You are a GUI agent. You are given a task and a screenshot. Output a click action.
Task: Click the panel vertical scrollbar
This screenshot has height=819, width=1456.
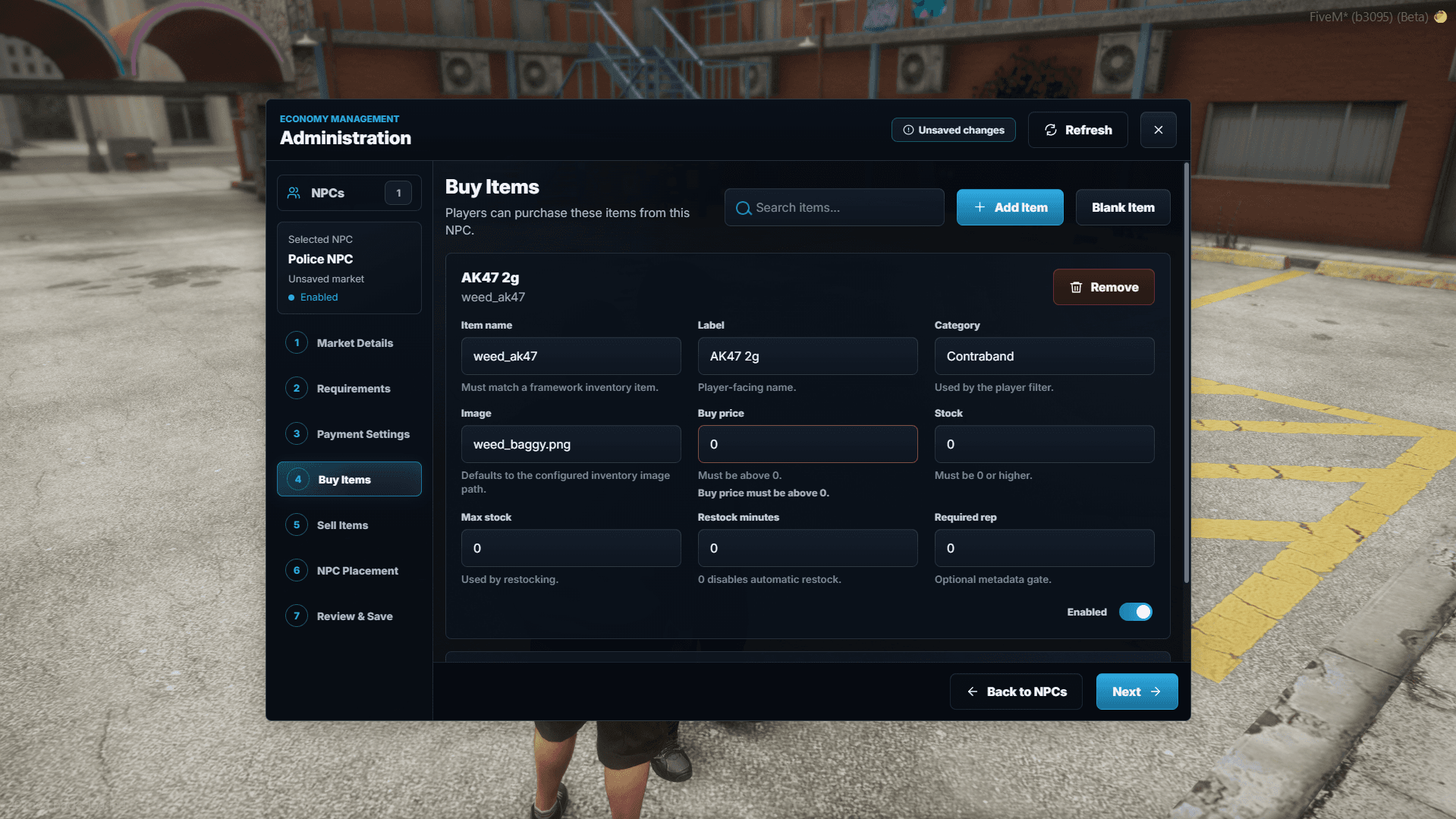(1186, 372)
